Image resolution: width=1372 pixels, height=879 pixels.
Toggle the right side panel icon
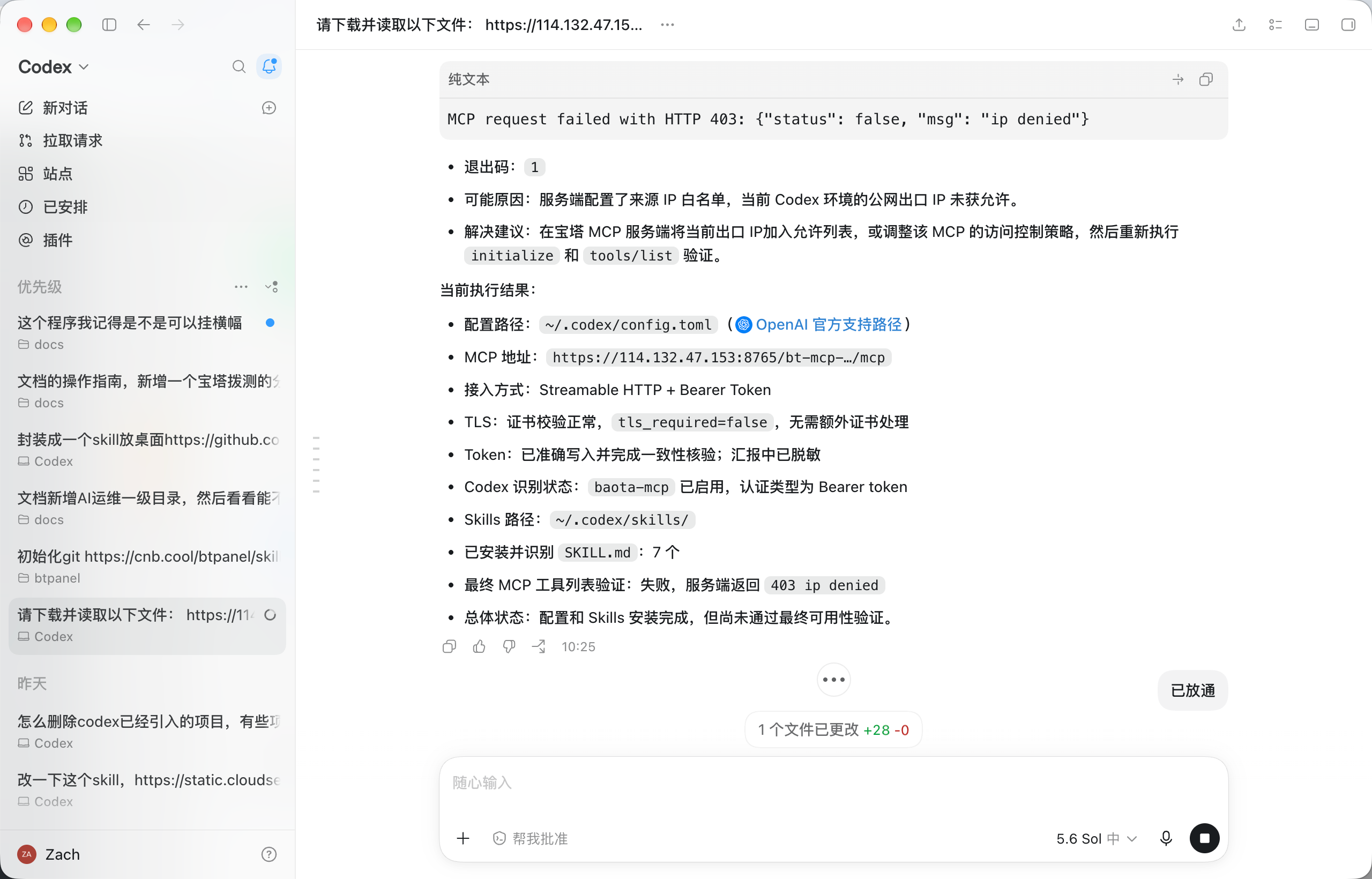(1348, 25)
